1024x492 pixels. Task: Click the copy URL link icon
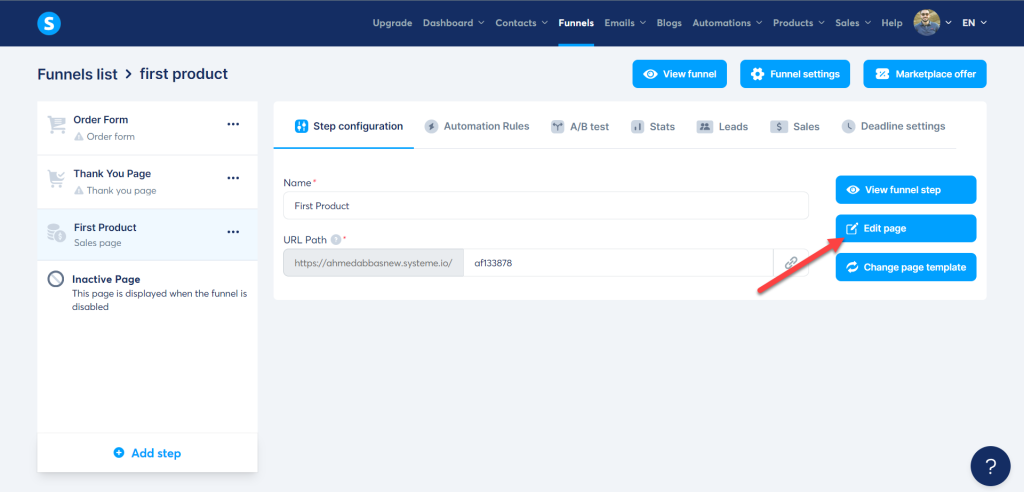(791, 263)
